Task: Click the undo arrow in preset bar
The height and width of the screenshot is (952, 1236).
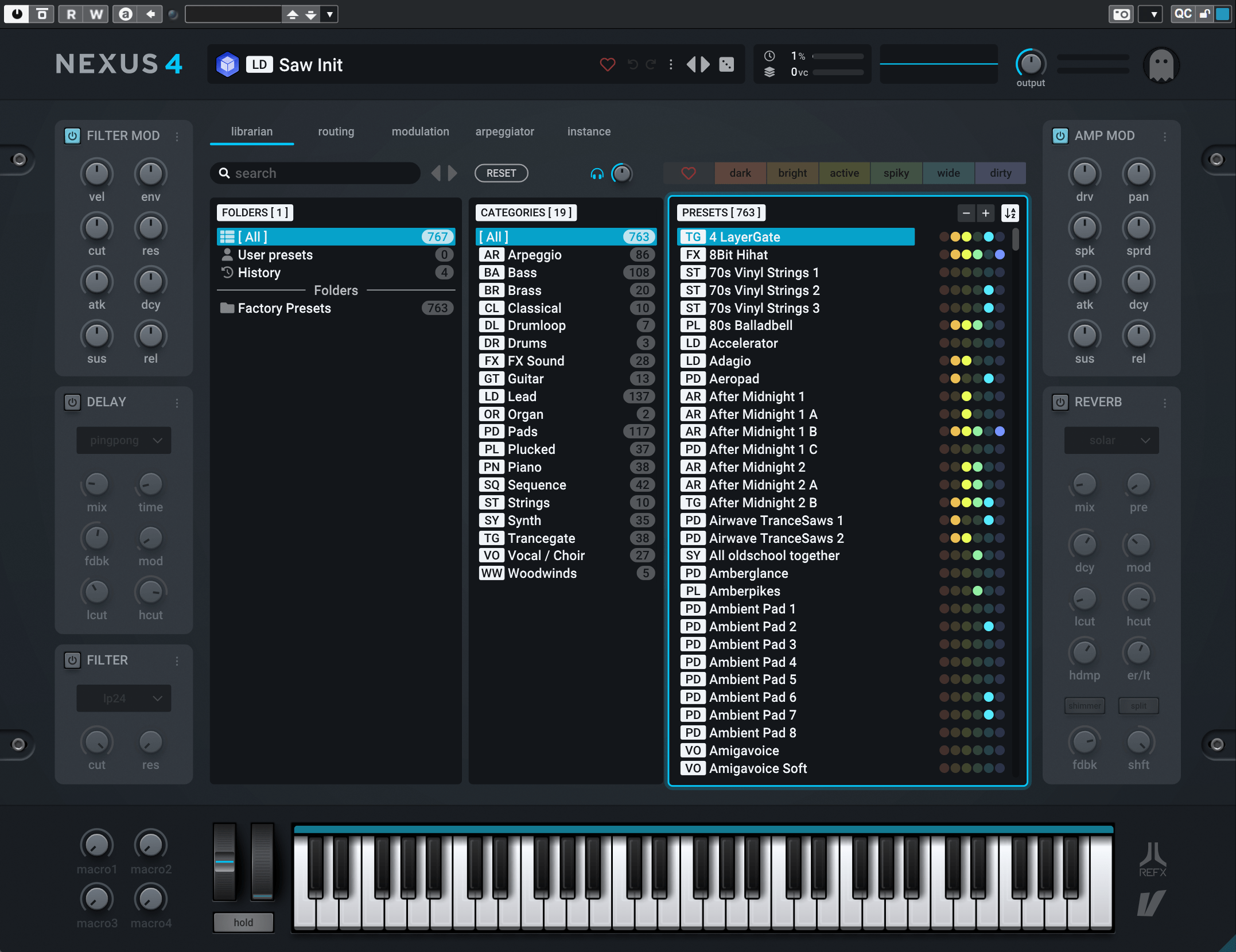Action: click(632, 64)
